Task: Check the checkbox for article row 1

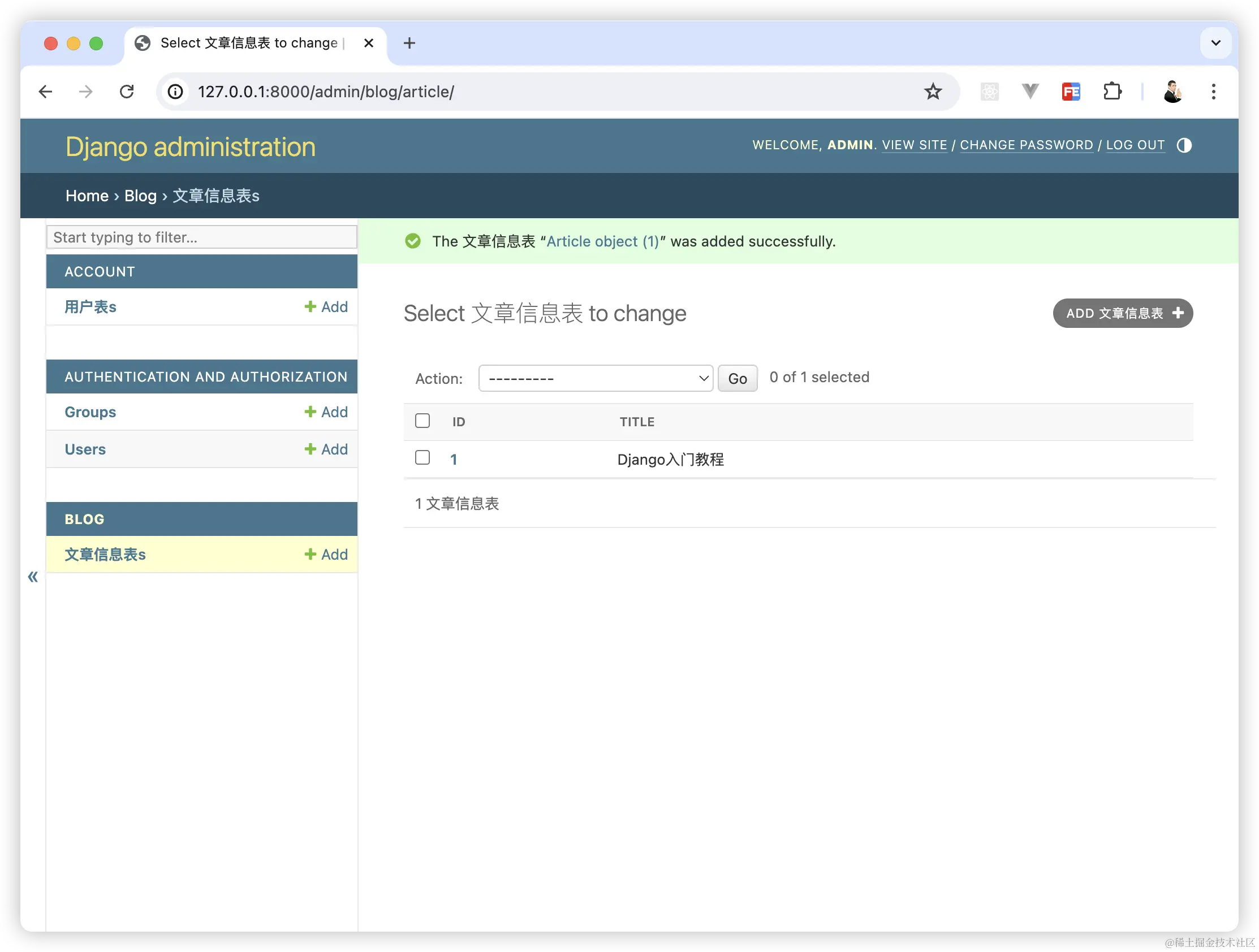Action: point(422,457)
